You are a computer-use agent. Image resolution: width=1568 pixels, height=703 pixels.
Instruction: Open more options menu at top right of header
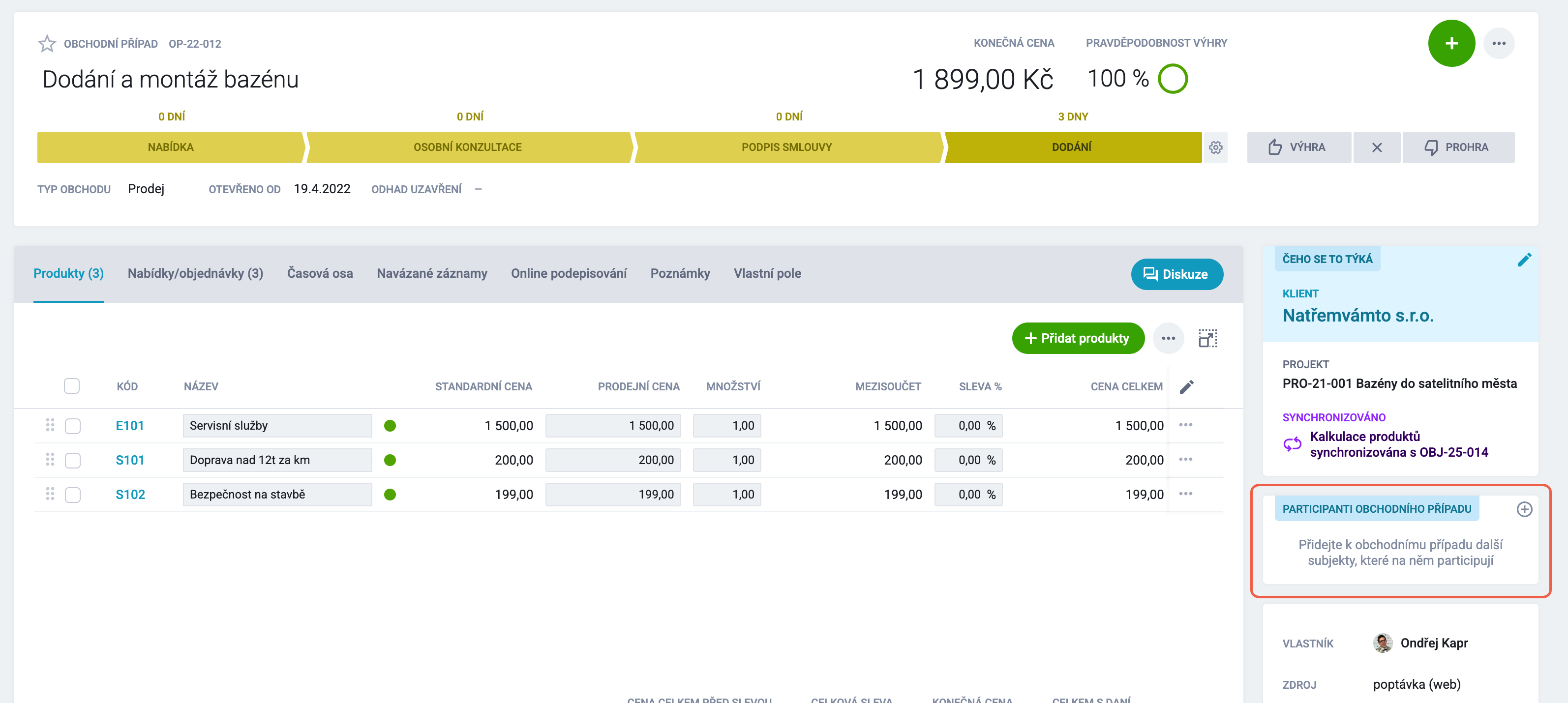point(1499,43)
